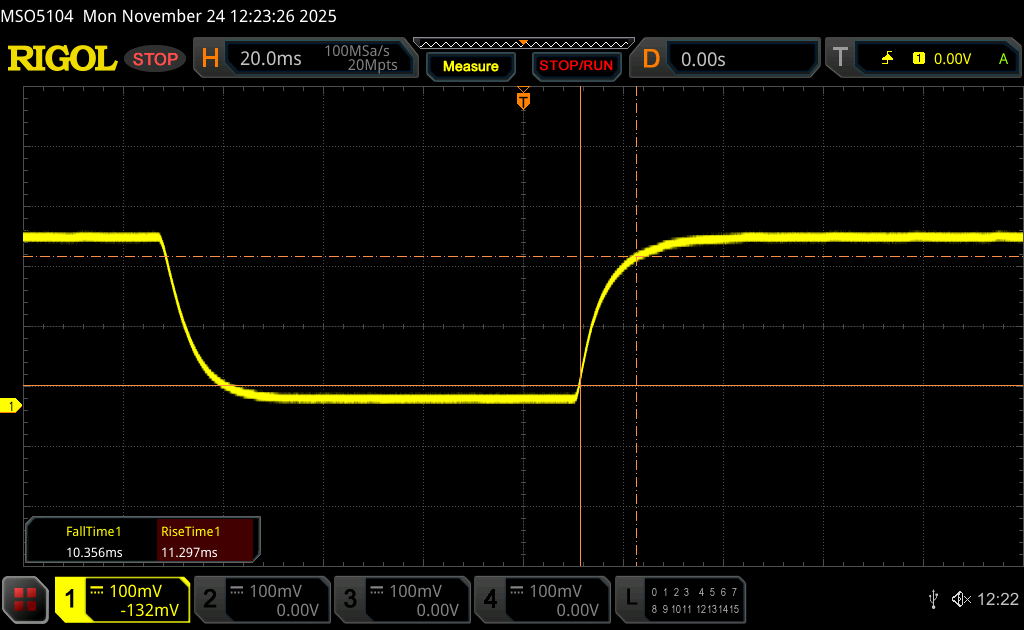Click the USB connection status icon

coord(933,599)
